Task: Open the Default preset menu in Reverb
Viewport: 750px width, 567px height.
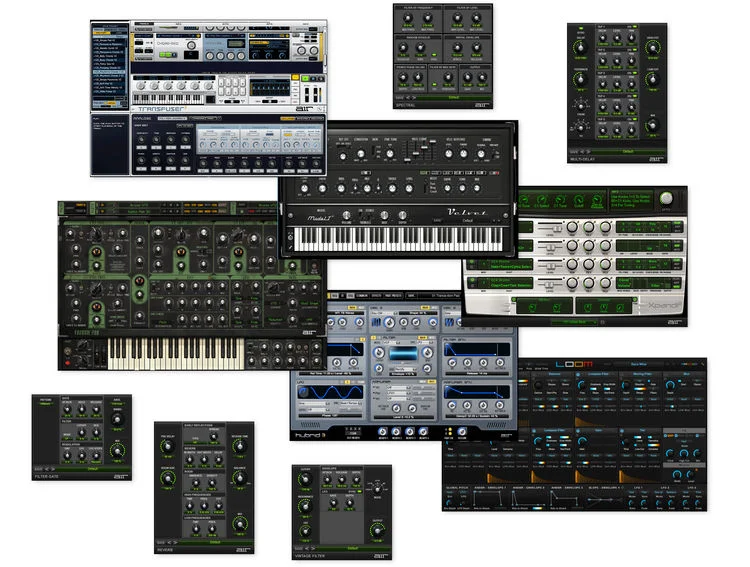Action: [215, 543]
